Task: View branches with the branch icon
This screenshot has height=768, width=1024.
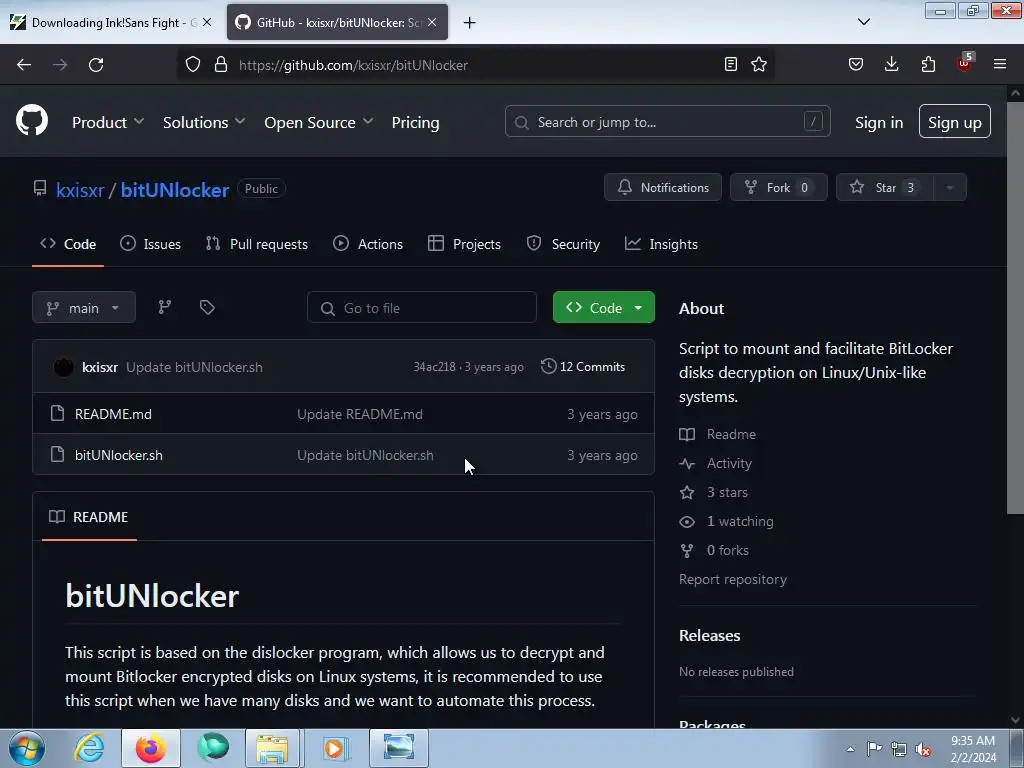Action: click(165, 307)
